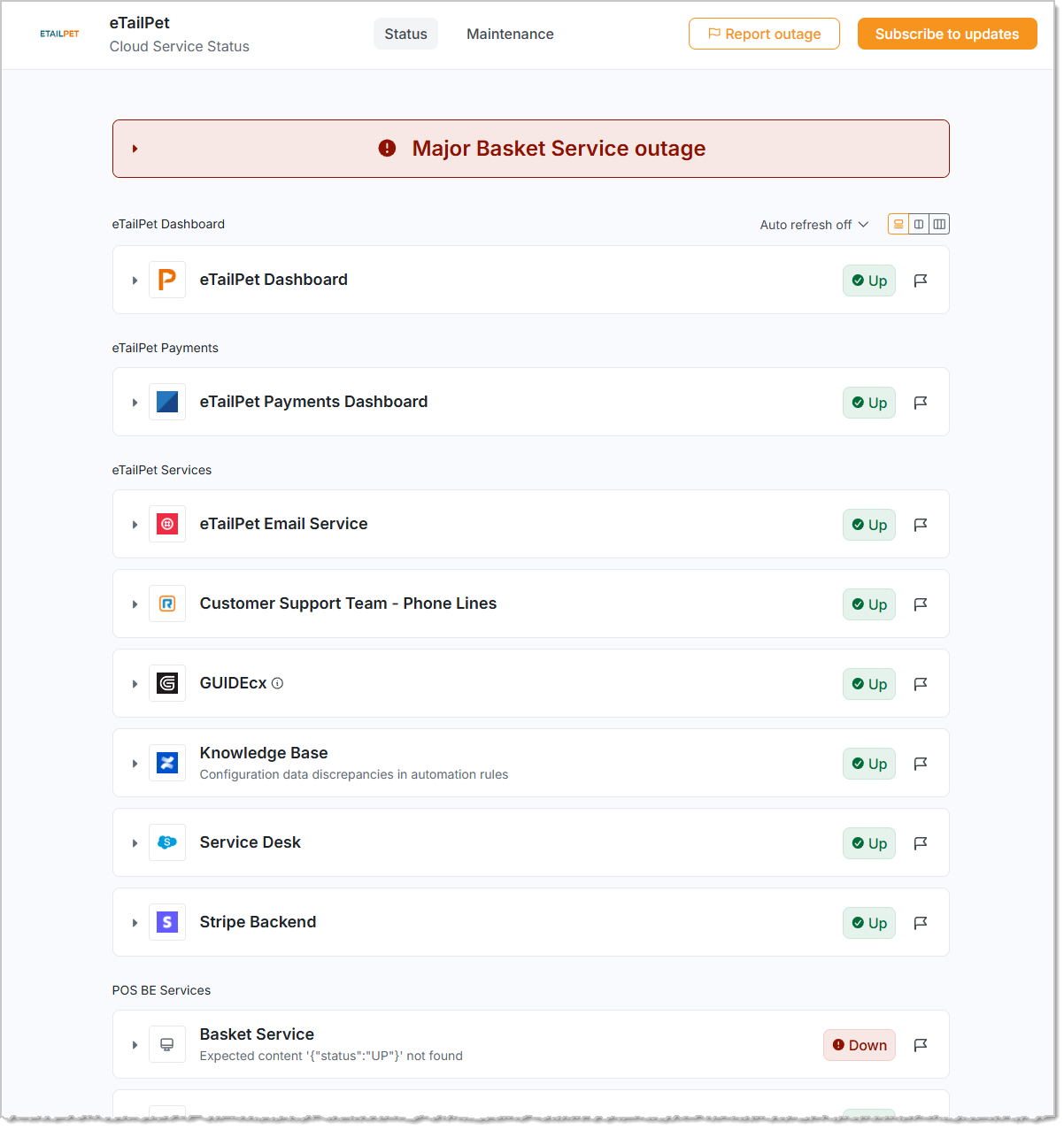1064x1130 pixels.
Task: Flag the Customer Support Phone Lines service
Action: (x=921, y=604)
